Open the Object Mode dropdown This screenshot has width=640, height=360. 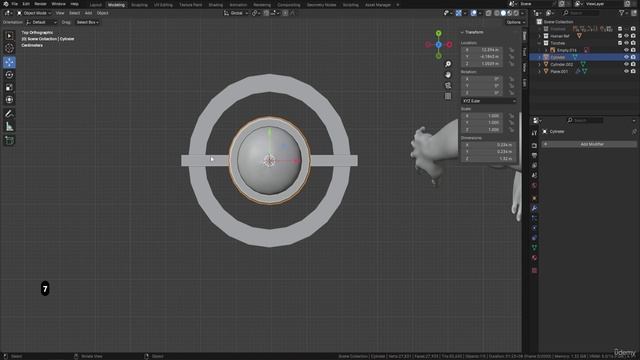(x=34, y=13)
